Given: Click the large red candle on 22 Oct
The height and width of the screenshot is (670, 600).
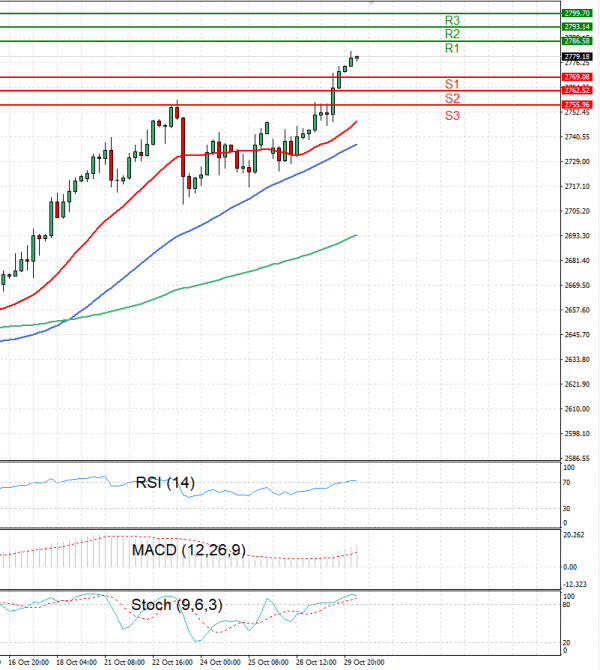Looking at the screenshot, I should coord(183,147).
